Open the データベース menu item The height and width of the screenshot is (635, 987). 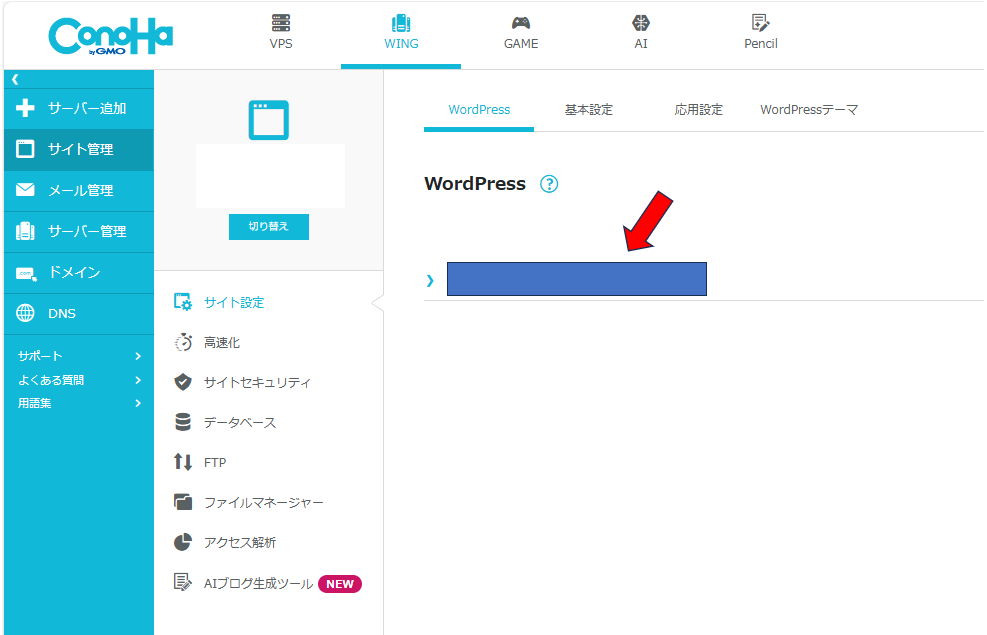239,422
